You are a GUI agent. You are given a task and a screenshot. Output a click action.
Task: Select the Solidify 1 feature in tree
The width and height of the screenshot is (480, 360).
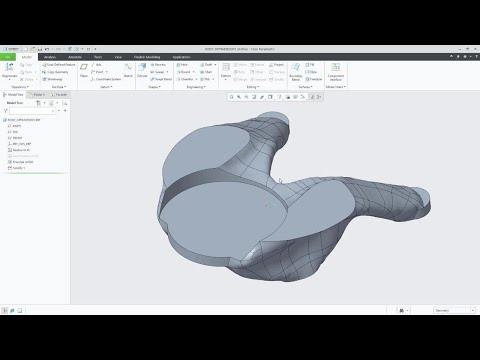(16, 168)
